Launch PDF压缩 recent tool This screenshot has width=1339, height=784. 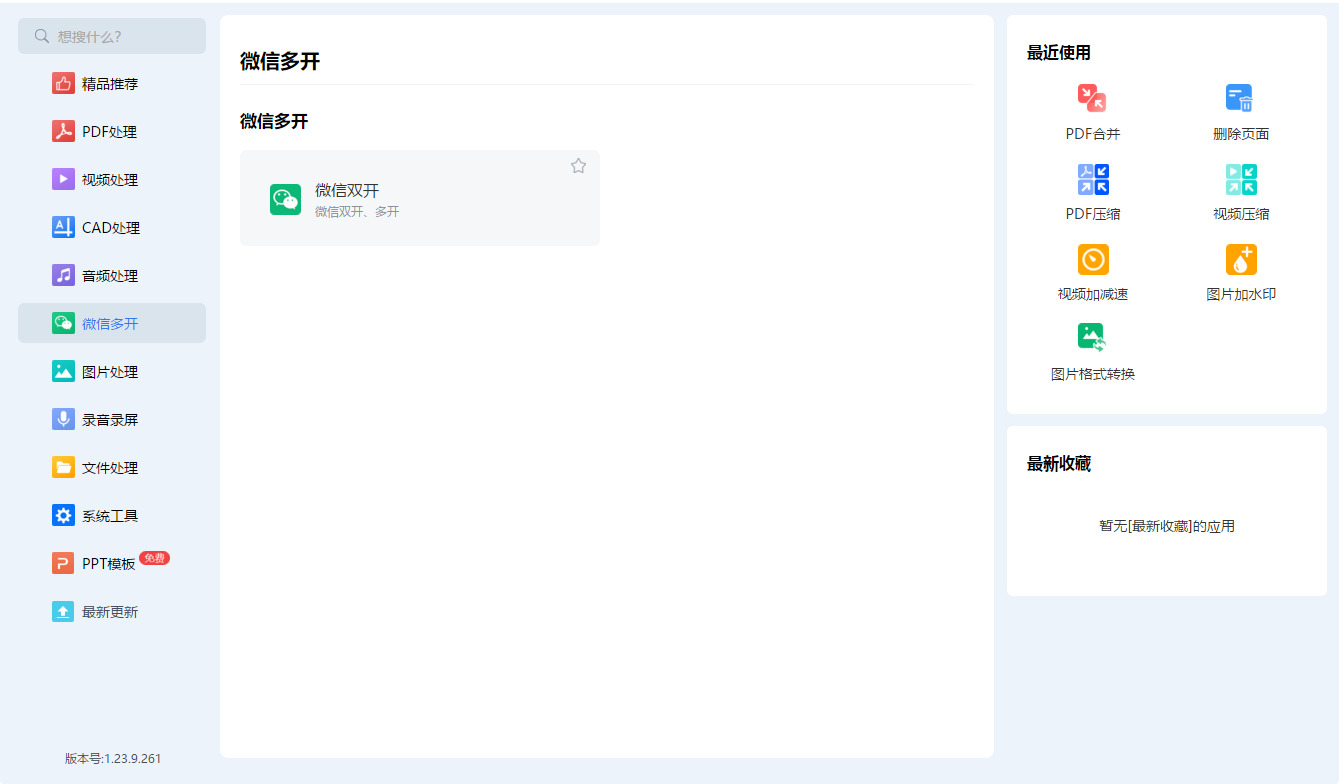pyautogui.click(x=1093, y=192)
